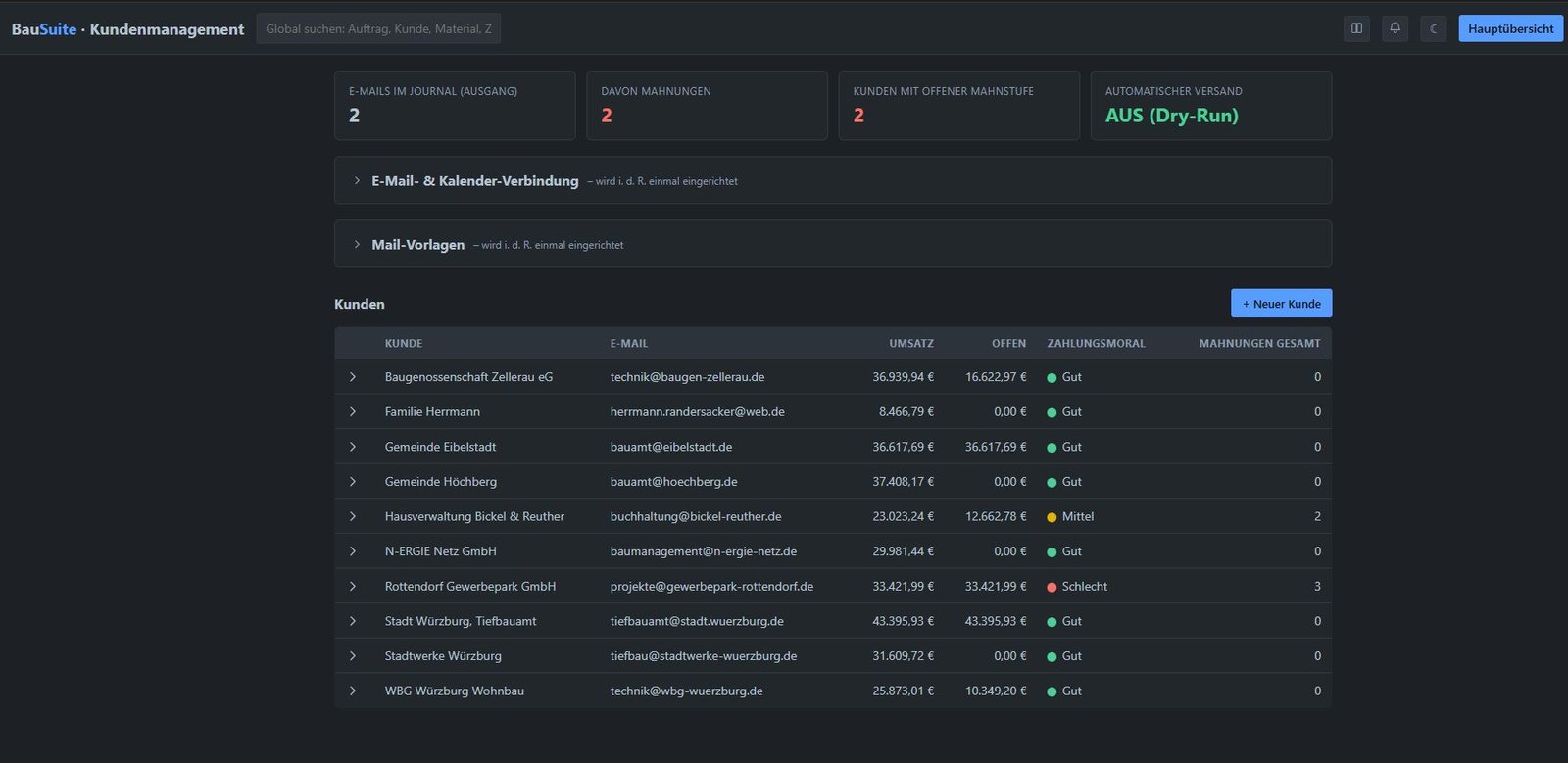Select the 'E-Mails im Journal (Ausgang)' card
1568x763 pixels.
point(455,106)
